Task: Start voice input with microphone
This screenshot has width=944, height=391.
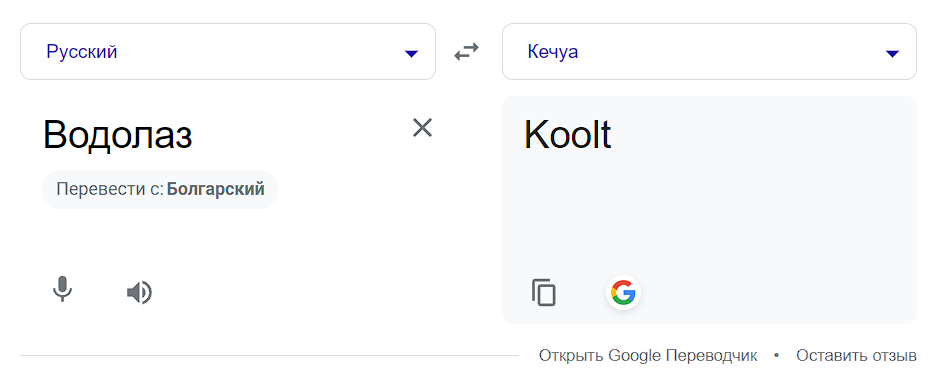Action: (x=62, y=289)
